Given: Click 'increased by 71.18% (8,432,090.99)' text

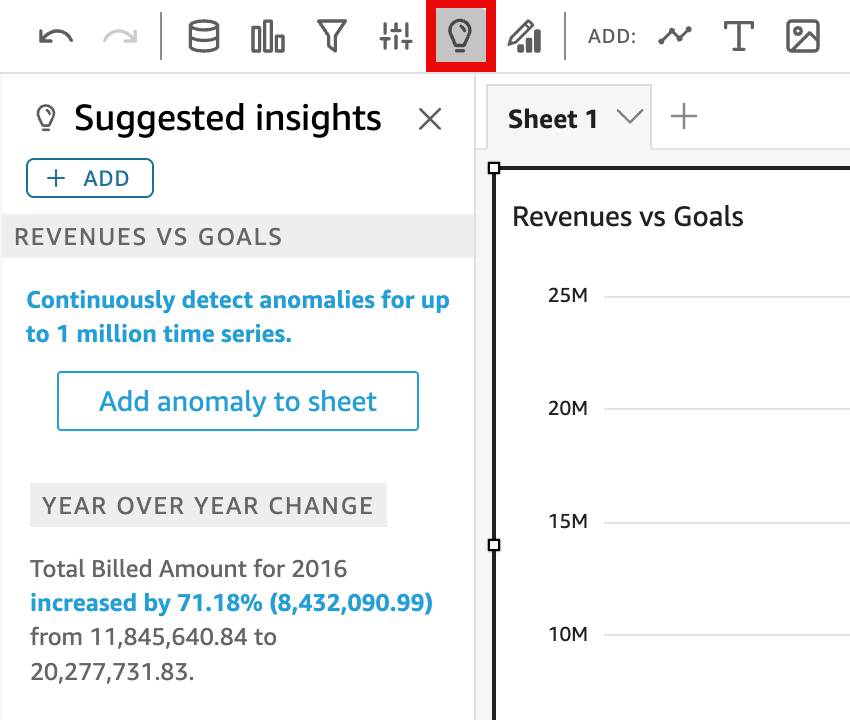Looking at the screenshot, I should 231,603.
